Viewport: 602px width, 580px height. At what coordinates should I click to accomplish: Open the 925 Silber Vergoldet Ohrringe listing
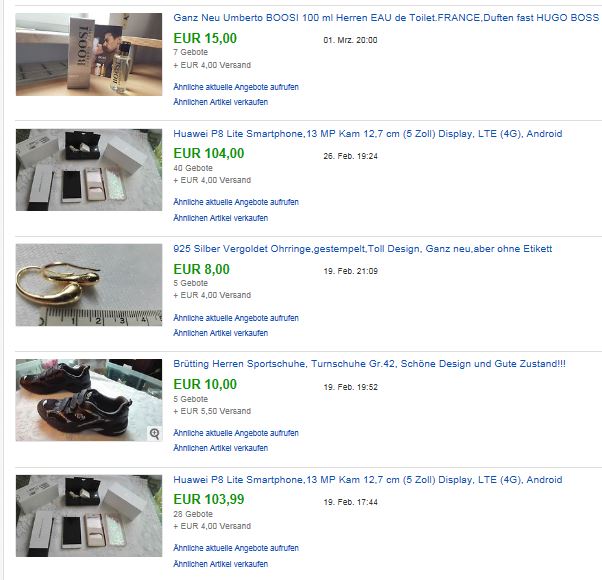point(362,249)
